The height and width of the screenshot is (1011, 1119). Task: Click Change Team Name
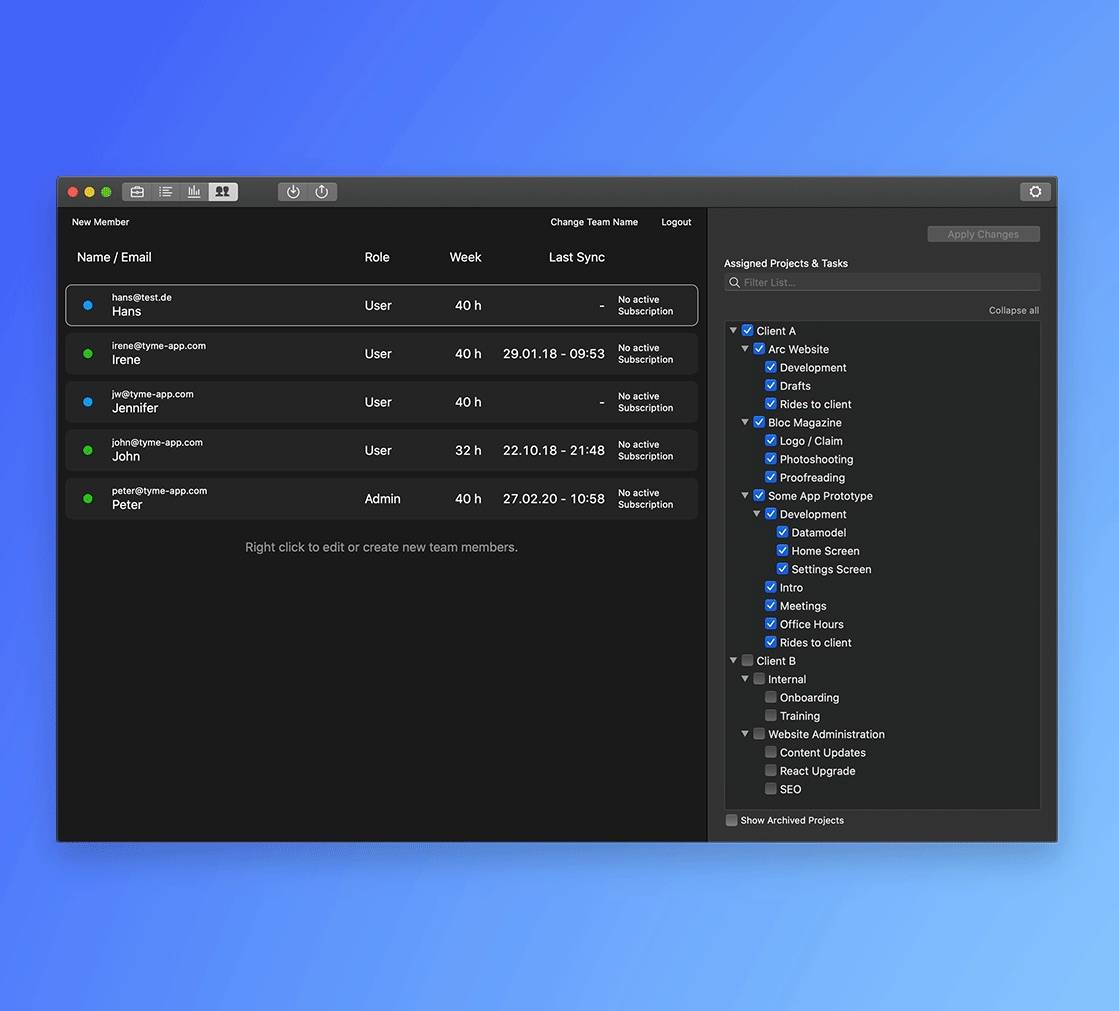click(x=594, y=222)
